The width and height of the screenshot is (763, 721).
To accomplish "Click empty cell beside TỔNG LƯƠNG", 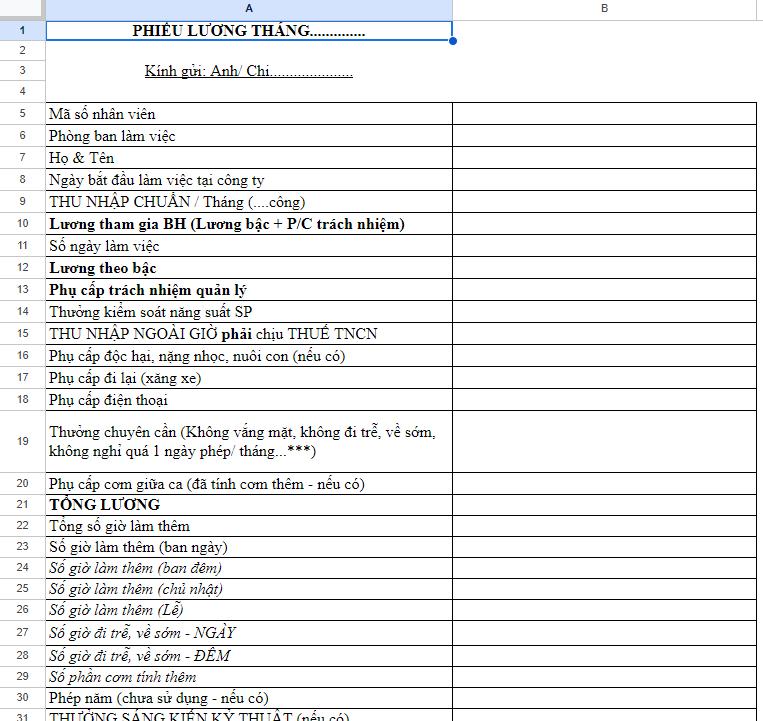I will [604, 505].
